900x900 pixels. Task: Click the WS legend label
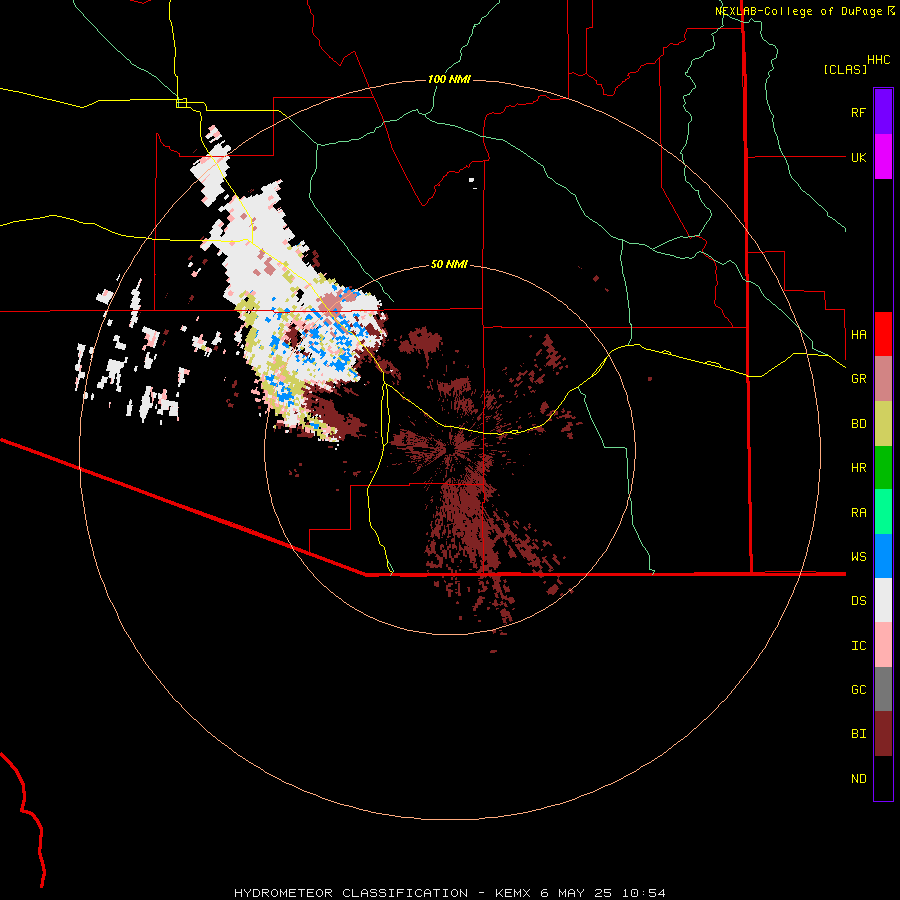pos(858,556)
